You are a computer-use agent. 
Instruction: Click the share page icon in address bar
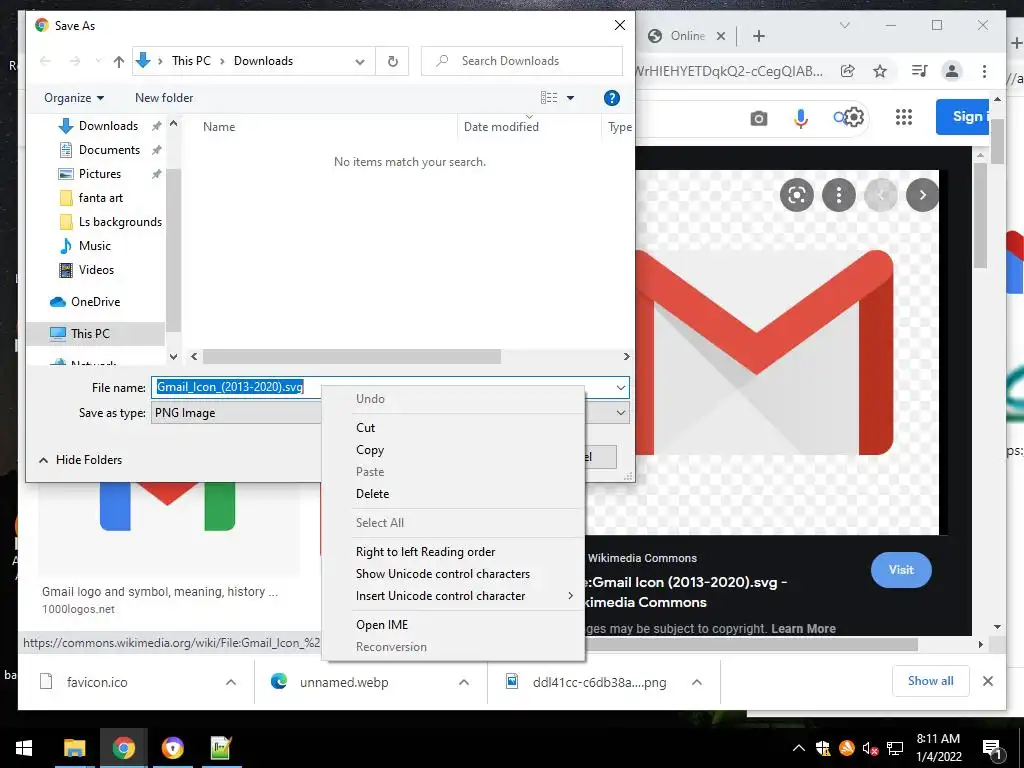click(848, 71)
